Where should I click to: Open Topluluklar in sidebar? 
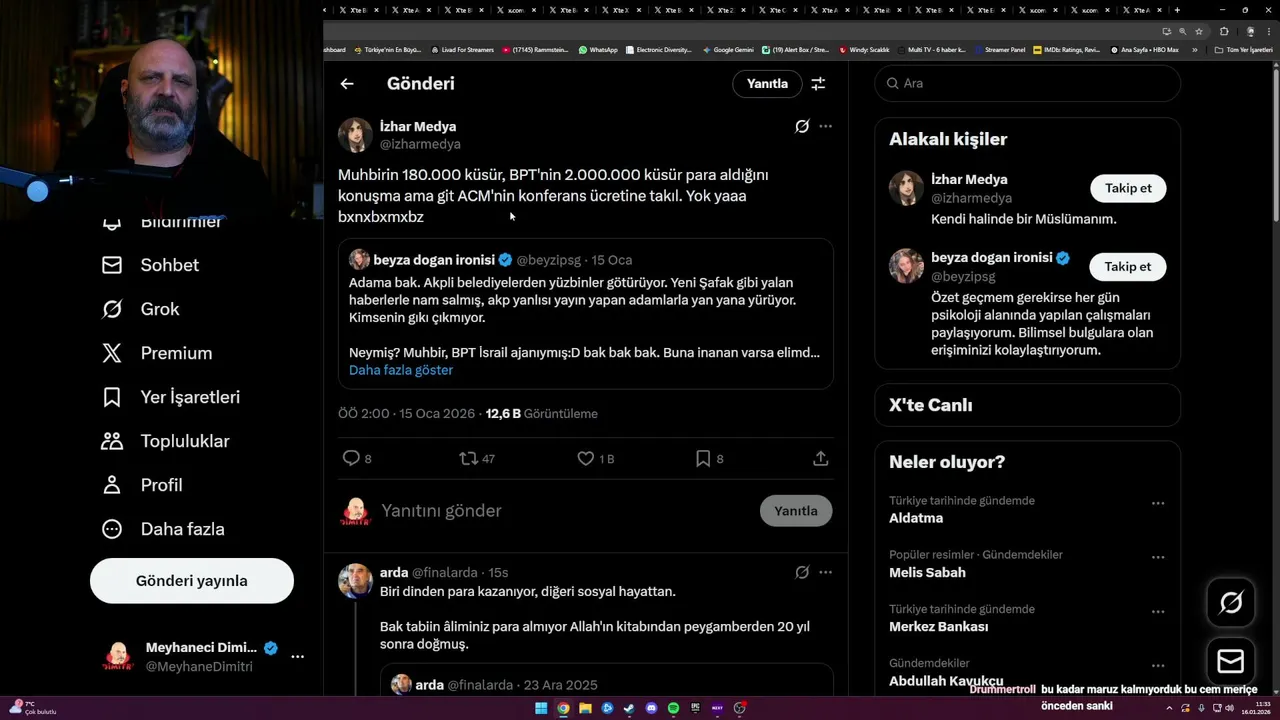(166, 441)
